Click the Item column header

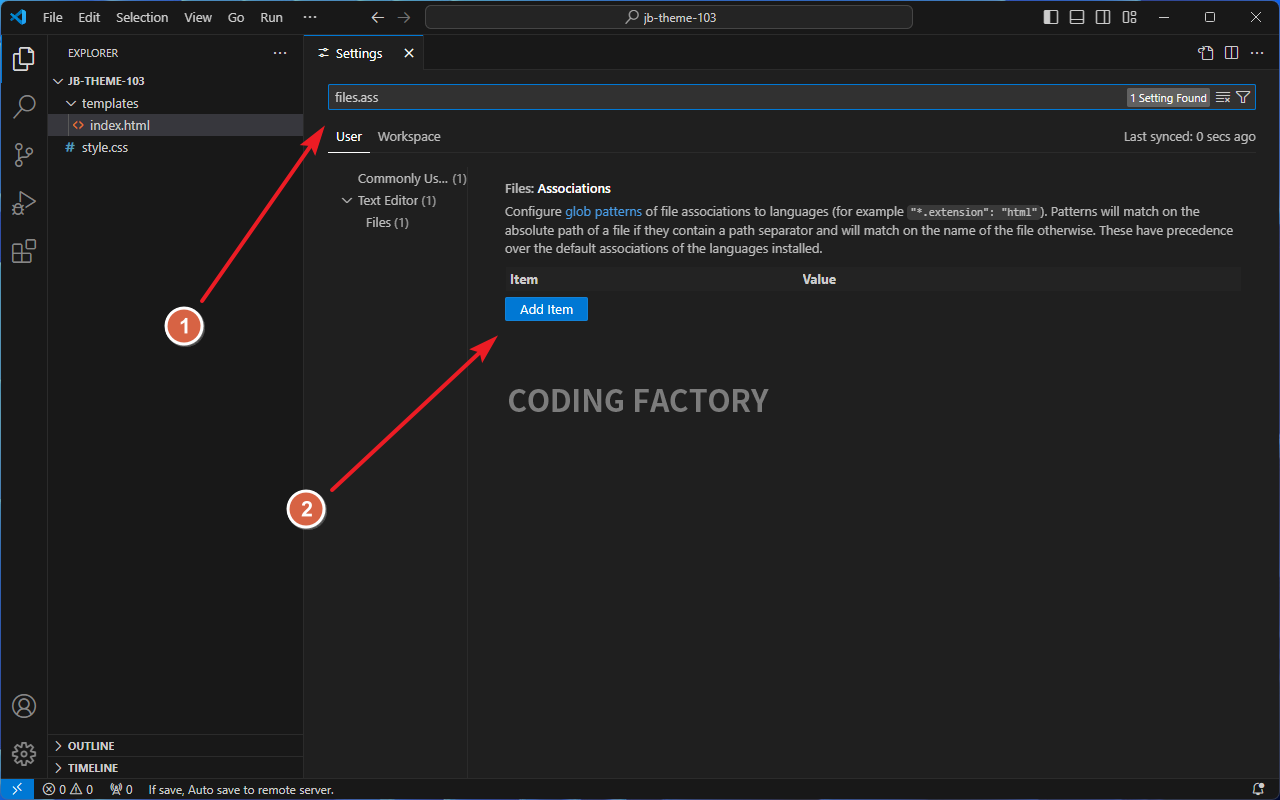click(x=524, y=279)
